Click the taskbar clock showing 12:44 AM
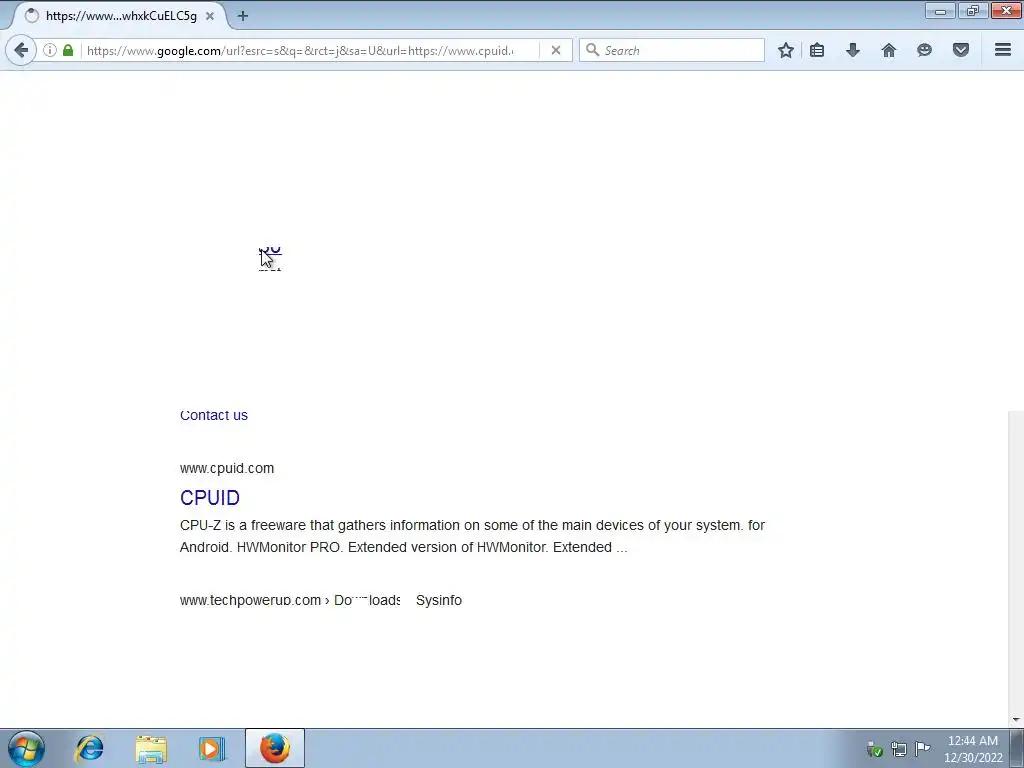 pyautogui.click(x=973, y=749)
